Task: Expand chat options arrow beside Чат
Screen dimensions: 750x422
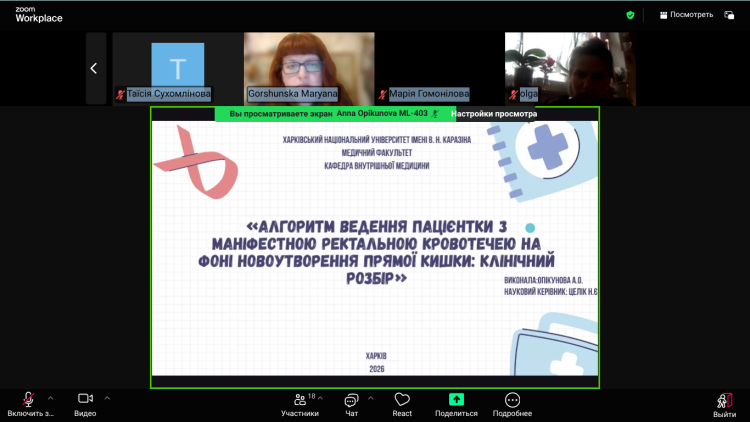Action: click(370, 397)
